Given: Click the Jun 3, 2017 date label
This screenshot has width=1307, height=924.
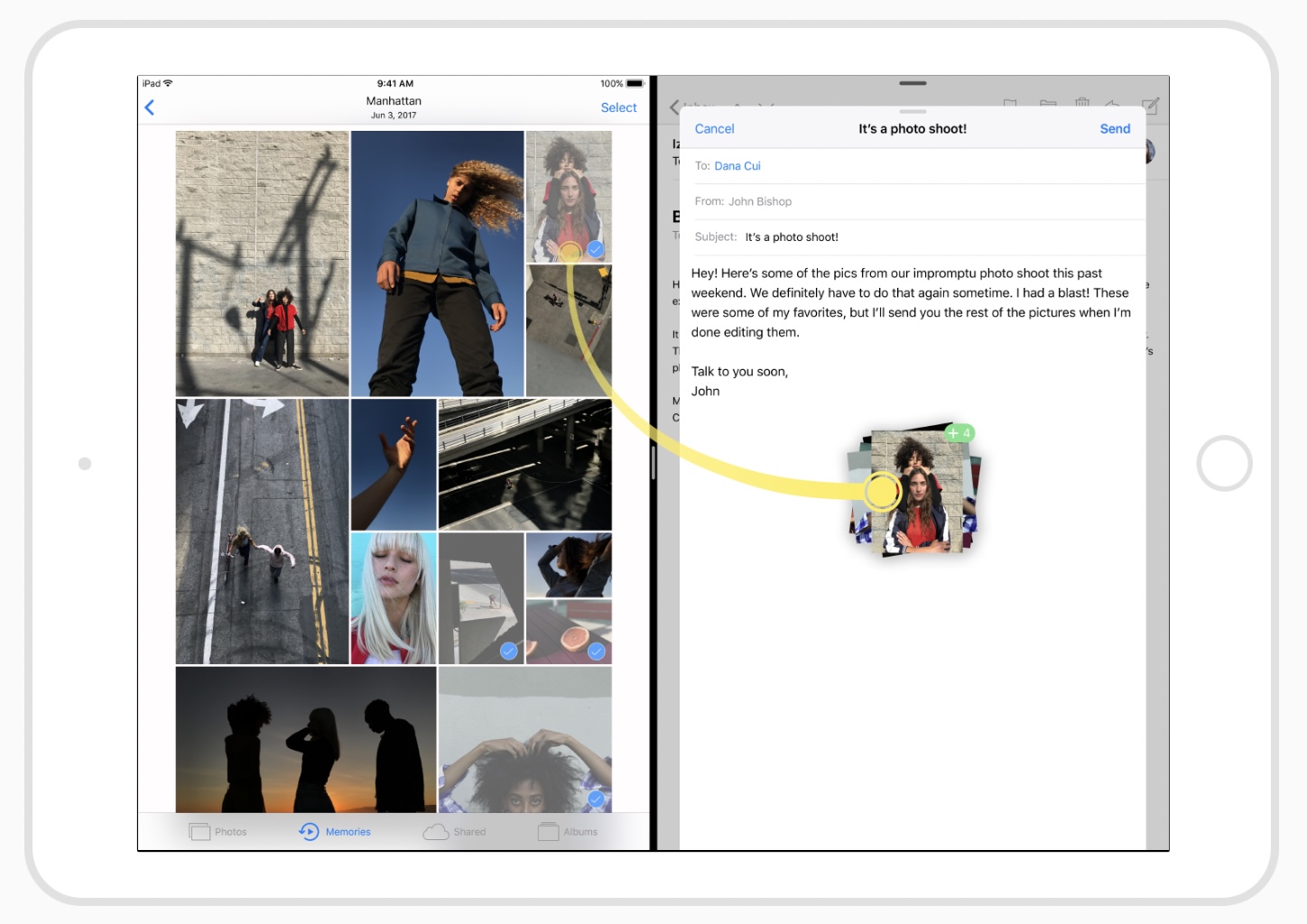Looking at the screenshot, I should click(394, 115).
